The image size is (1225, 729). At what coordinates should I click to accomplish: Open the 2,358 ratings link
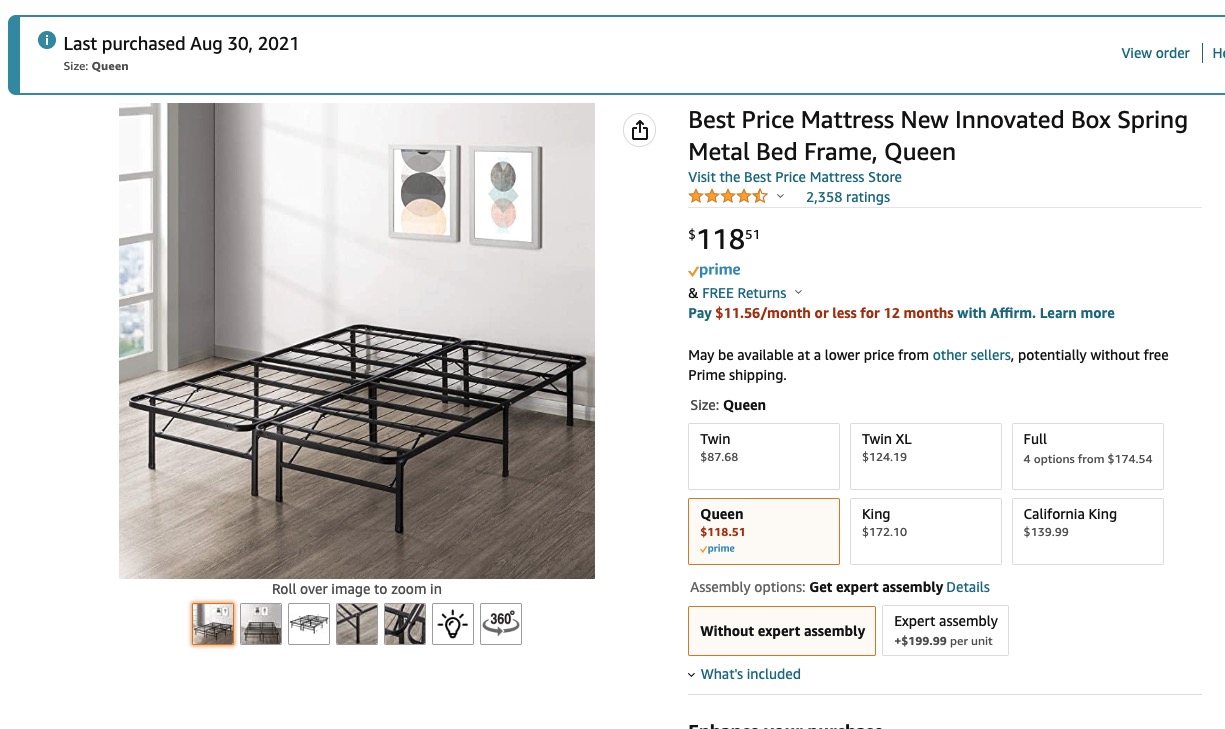pos(848,197)
